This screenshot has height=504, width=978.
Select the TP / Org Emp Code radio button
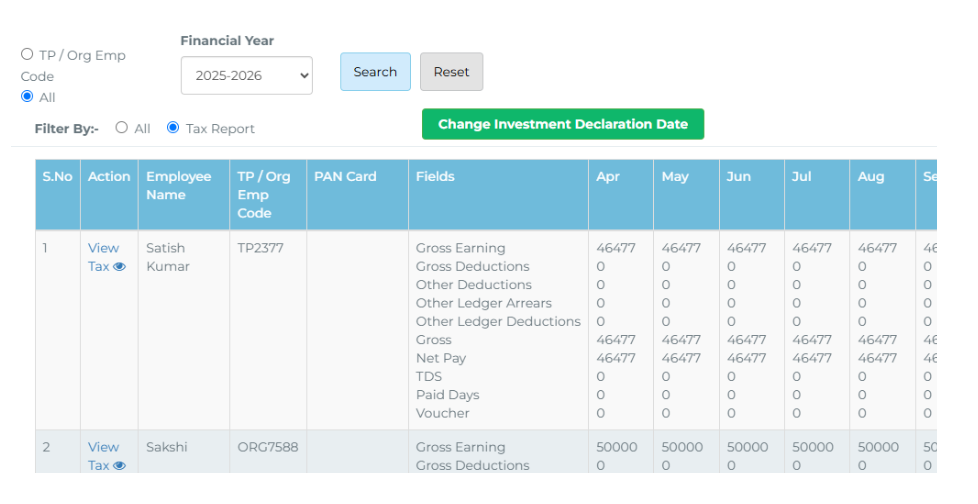coord(27,55)
